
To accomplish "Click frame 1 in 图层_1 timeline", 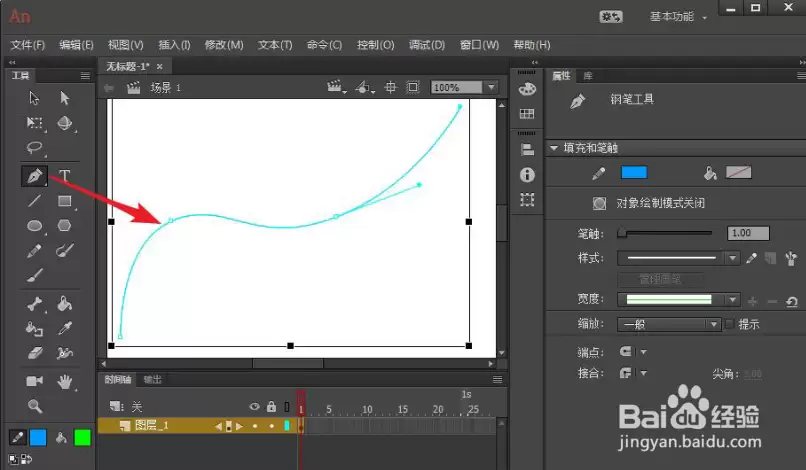I will [x=301, y=426].
